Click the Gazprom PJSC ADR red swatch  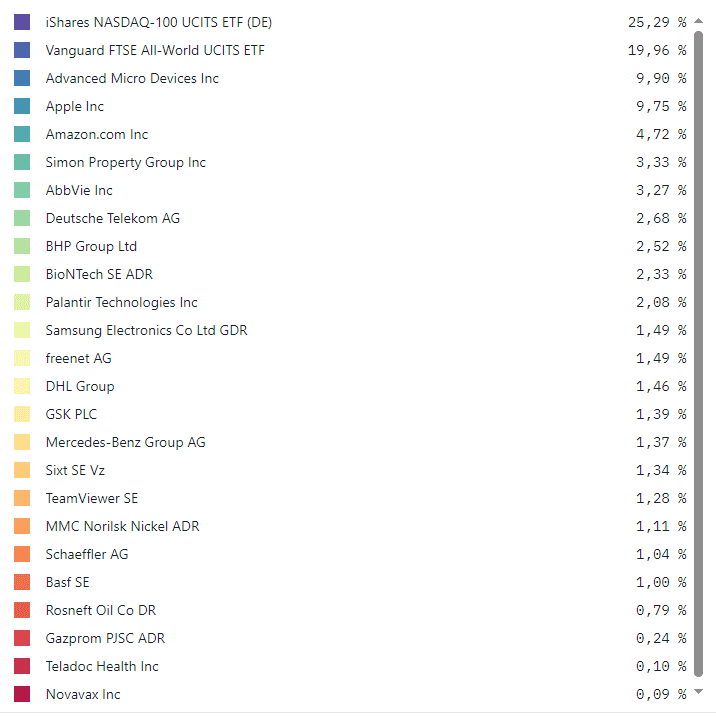22,638
